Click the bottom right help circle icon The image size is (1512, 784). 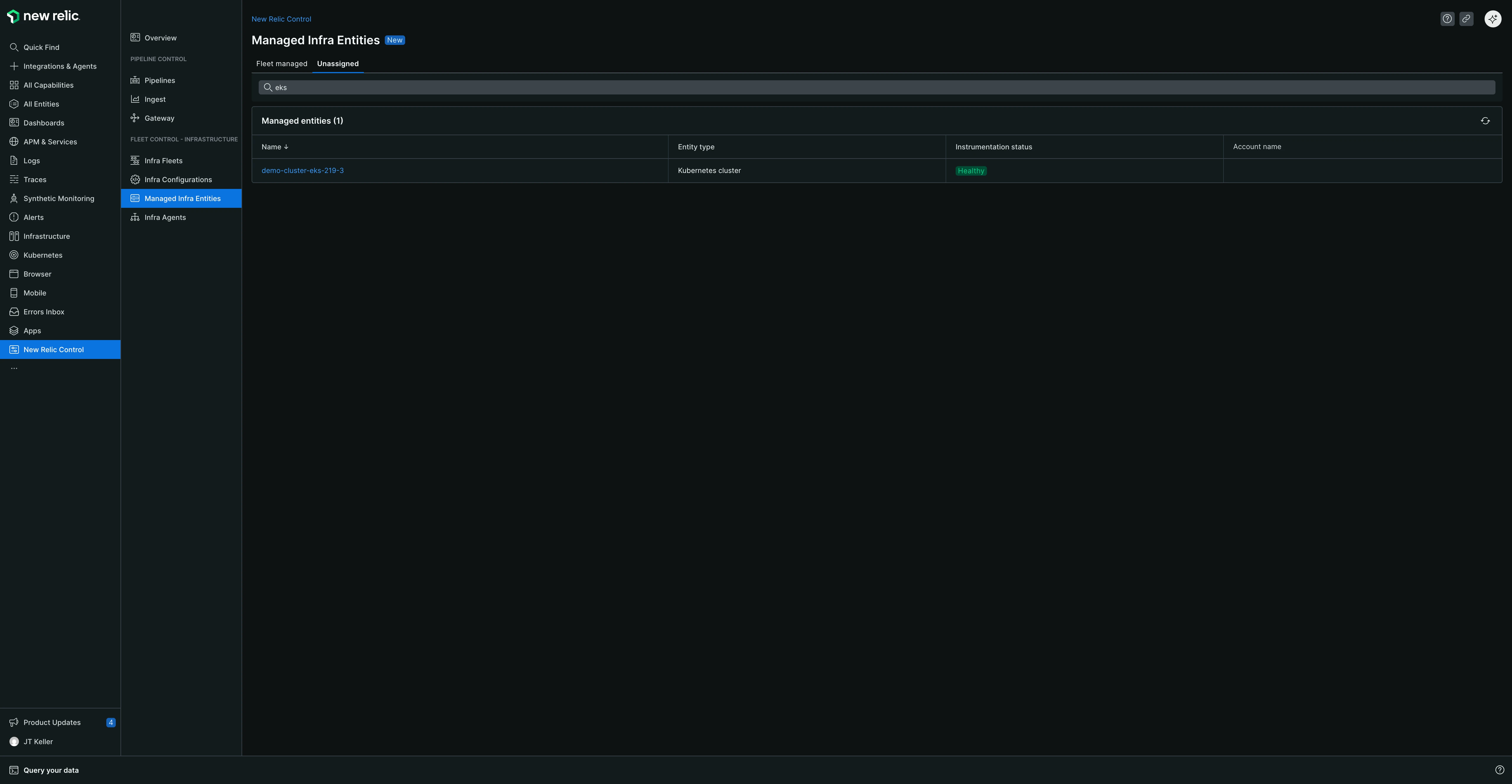coord(1499,770)
